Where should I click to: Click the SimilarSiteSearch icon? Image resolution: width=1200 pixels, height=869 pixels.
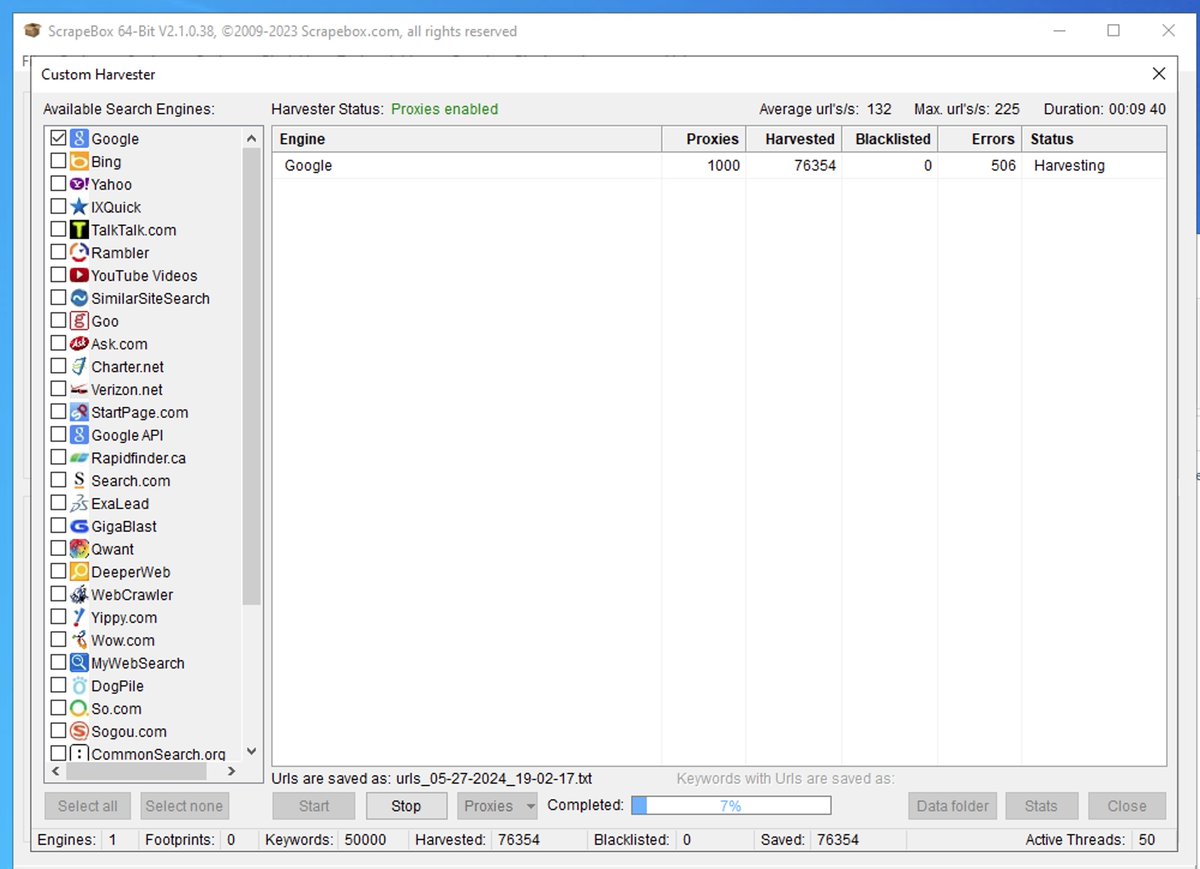[x=79, y=298]
